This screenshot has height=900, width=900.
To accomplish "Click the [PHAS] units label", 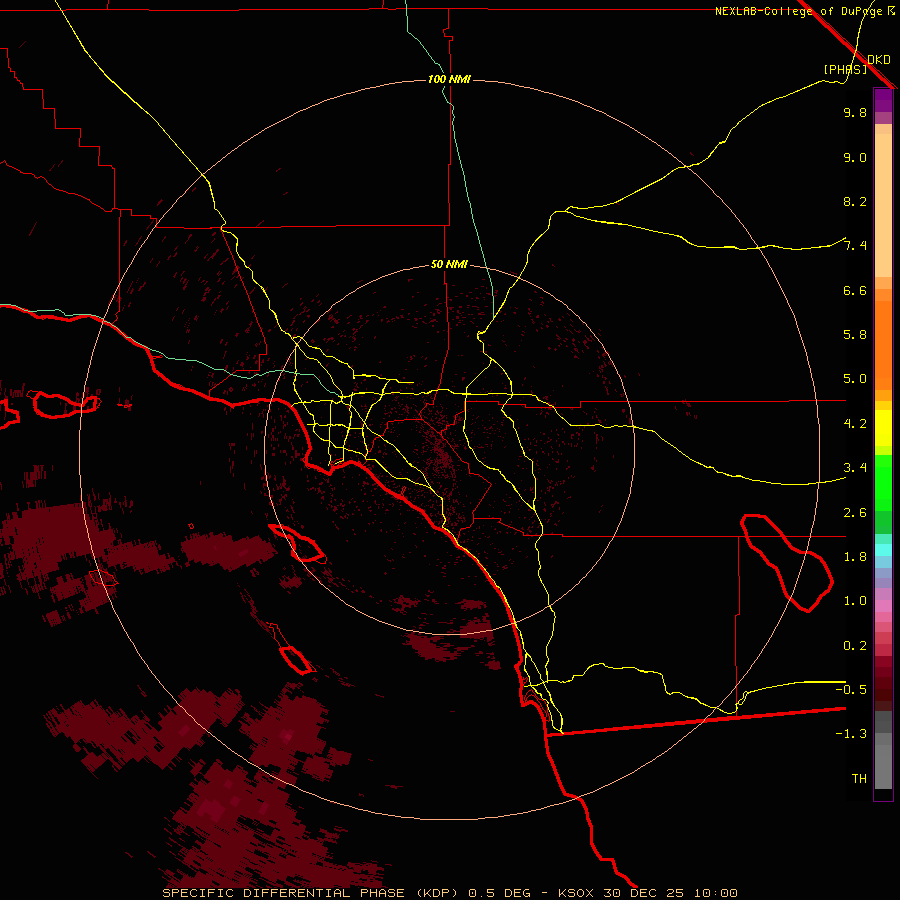I will (845, 69).
